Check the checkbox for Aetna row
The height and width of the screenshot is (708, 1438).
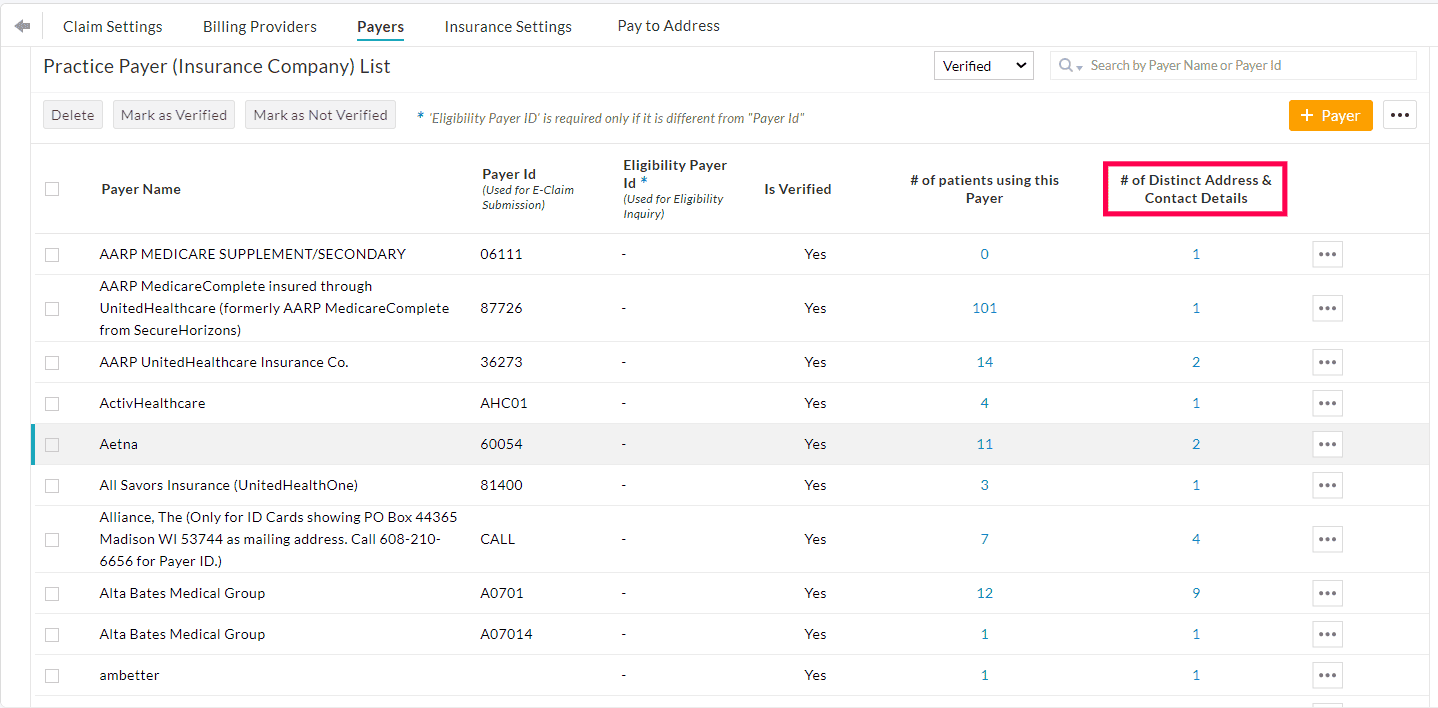(x=52, y=443)
